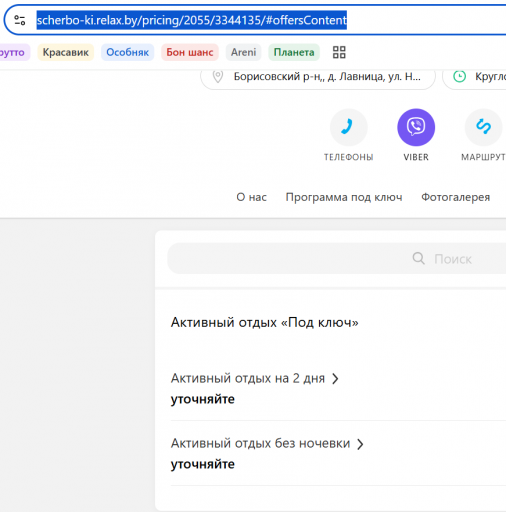Open the Особняк bookmark

(127, 52)
